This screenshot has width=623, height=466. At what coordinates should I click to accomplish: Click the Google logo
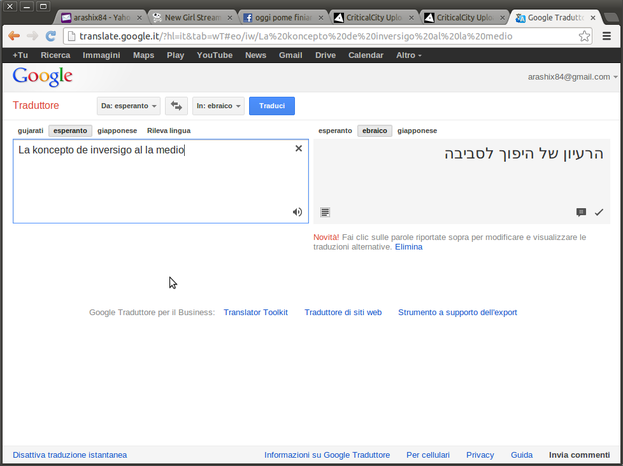(x=43, y=77)
